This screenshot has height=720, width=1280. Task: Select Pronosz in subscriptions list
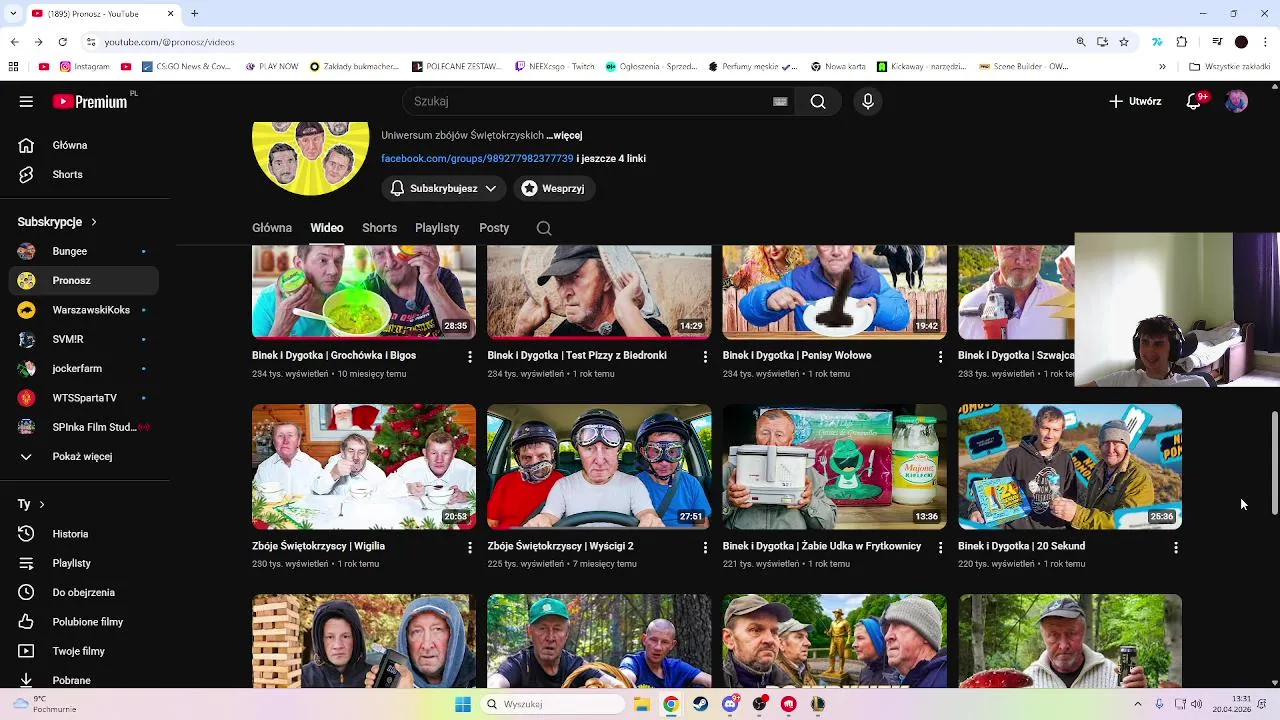pos(84,280)
